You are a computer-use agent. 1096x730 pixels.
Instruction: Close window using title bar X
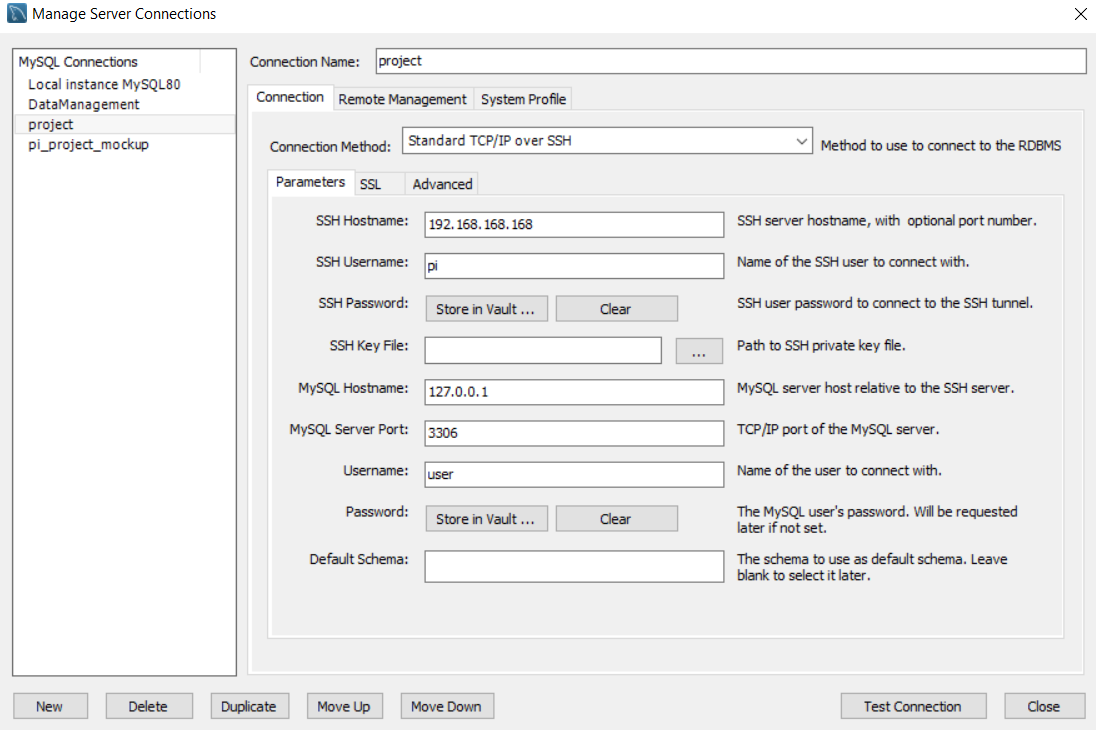point(1081,14)
